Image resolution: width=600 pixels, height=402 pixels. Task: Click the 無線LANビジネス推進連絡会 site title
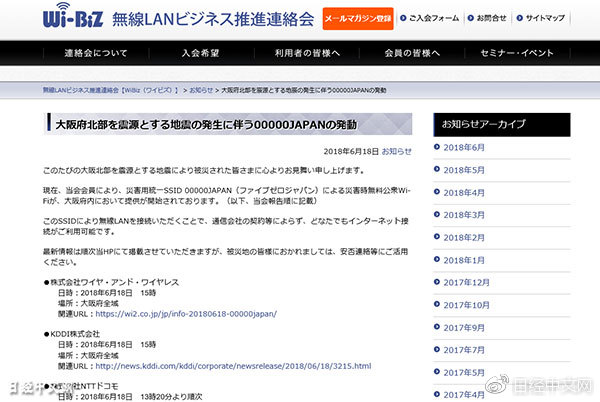click(213, 19)
